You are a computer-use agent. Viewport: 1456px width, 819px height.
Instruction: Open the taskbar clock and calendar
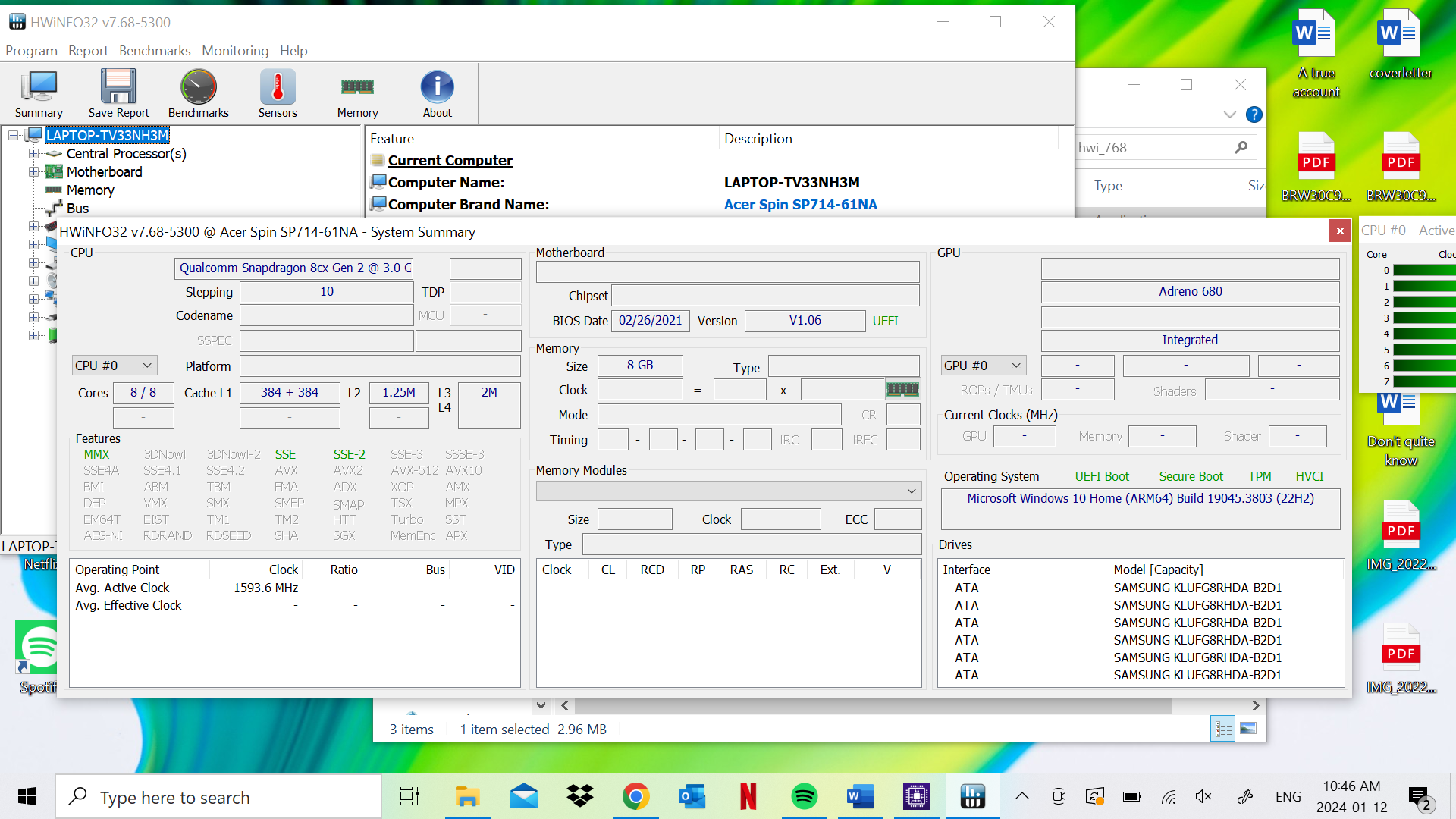point(1351,796)
